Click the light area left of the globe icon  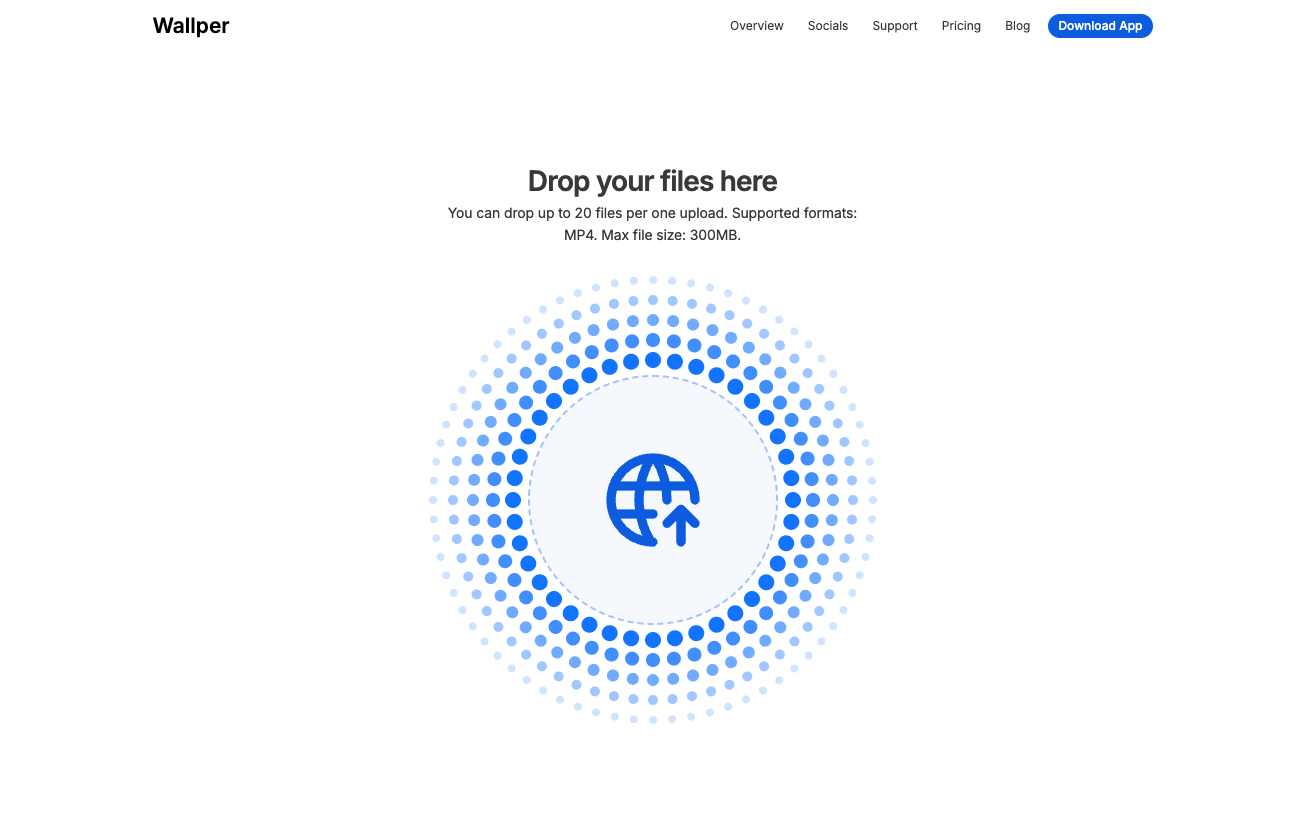[x=567, y=499]
